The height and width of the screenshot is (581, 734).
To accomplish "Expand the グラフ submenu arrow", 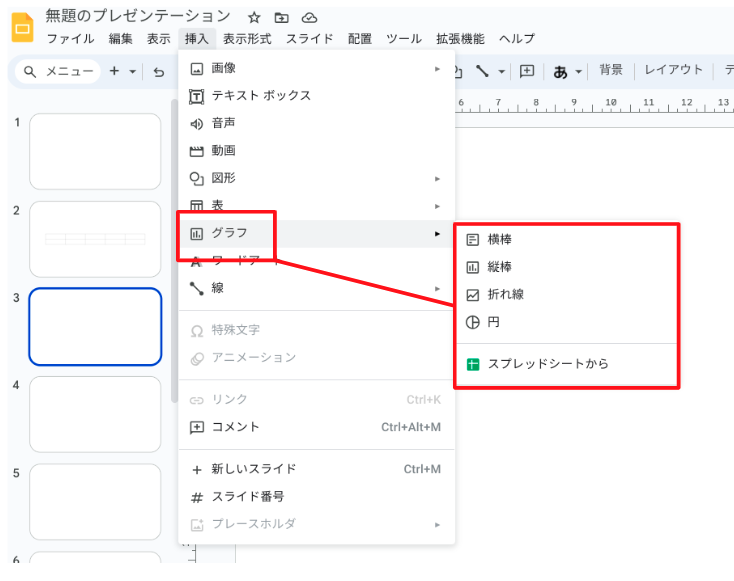I will (437, 234).
